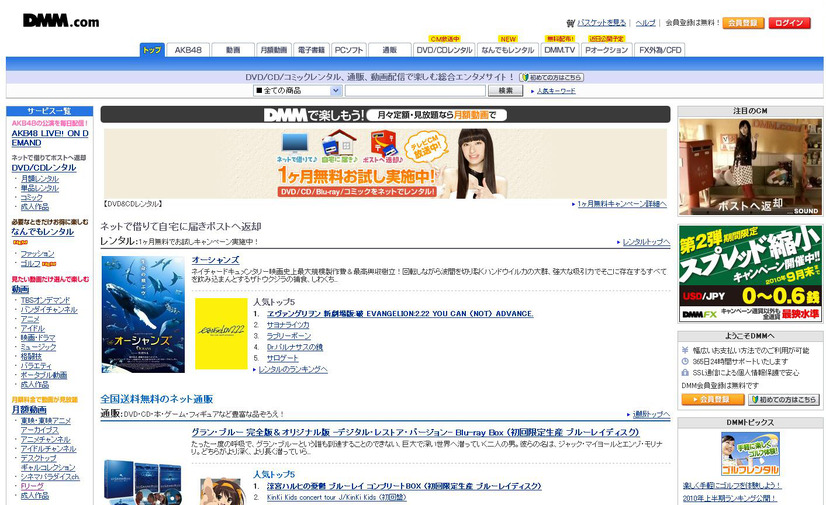The image size is (826, 505).
Task: Open the ポータブル動画 sidebar link
Action: tap(44, 375)
